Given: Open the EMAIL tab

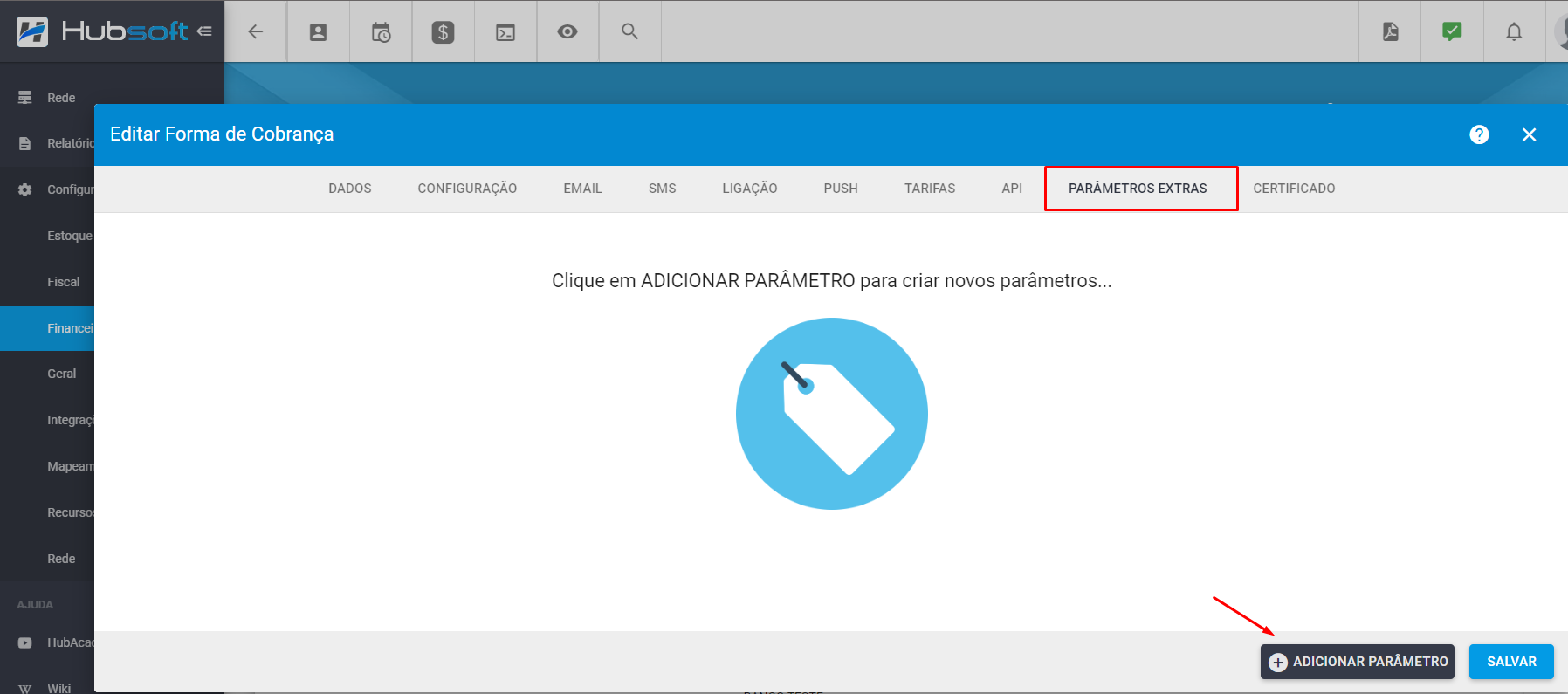Looking at the screenshot, I should tap(582, 189).
